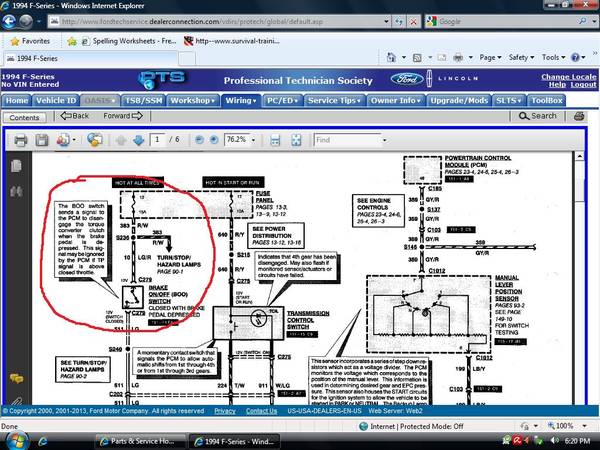Click the printer icon beside Search

(579, 116)
